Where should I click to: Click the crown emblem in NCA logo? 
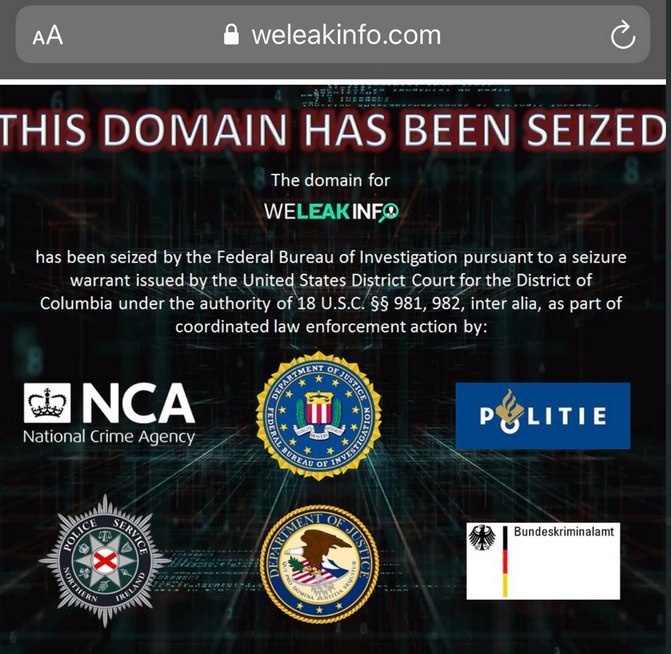coord(48,403)
